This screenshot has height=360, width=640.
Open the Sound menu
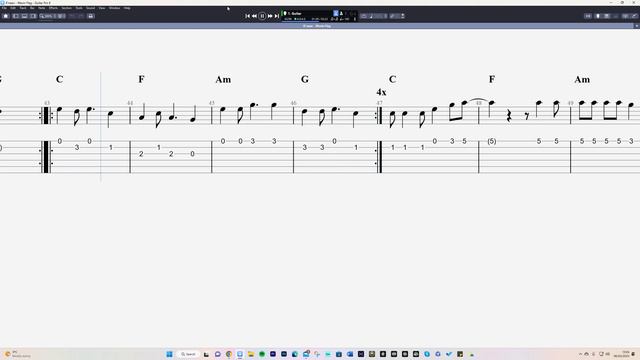[x=90, y=8]
